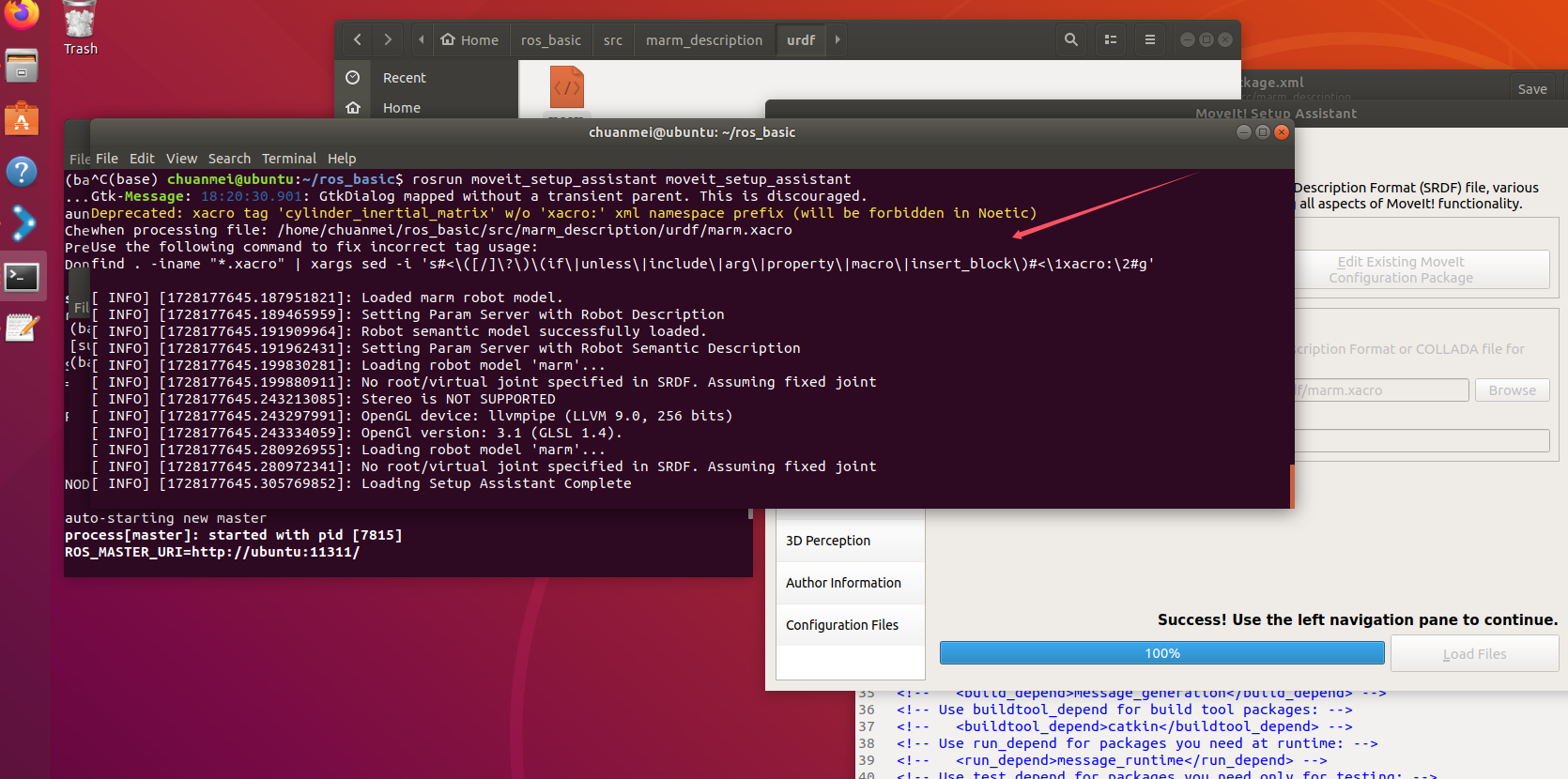The height and width of the screenshot is (779, 1568).
Task: Click the 'ROS_MASTER_URI=http://ubuntu:11311/' line
Action: [212, 552]
